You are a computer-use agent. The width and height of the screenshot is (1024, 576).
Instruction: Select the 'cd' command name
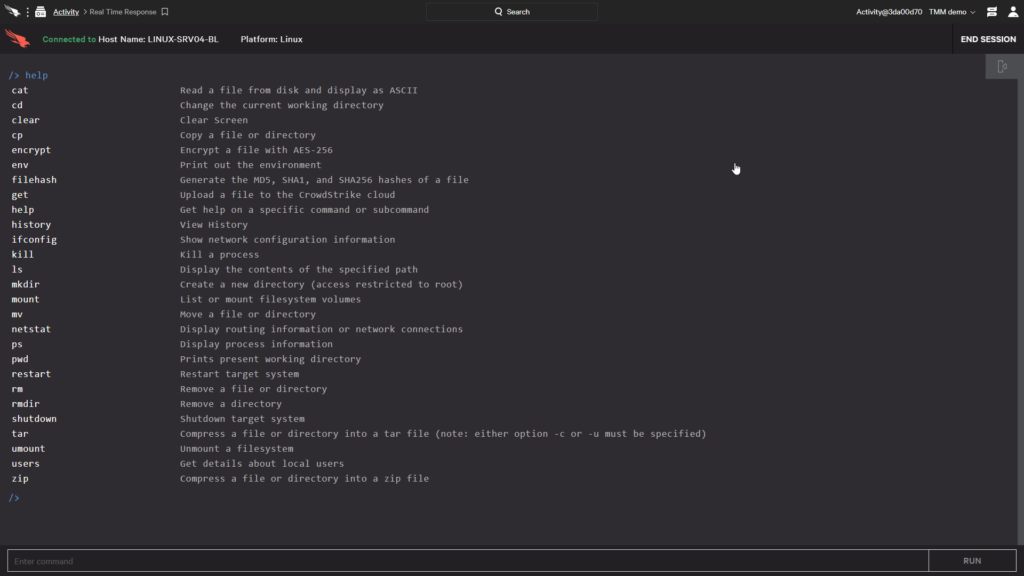pyautogui.click(x=17, y=105)
